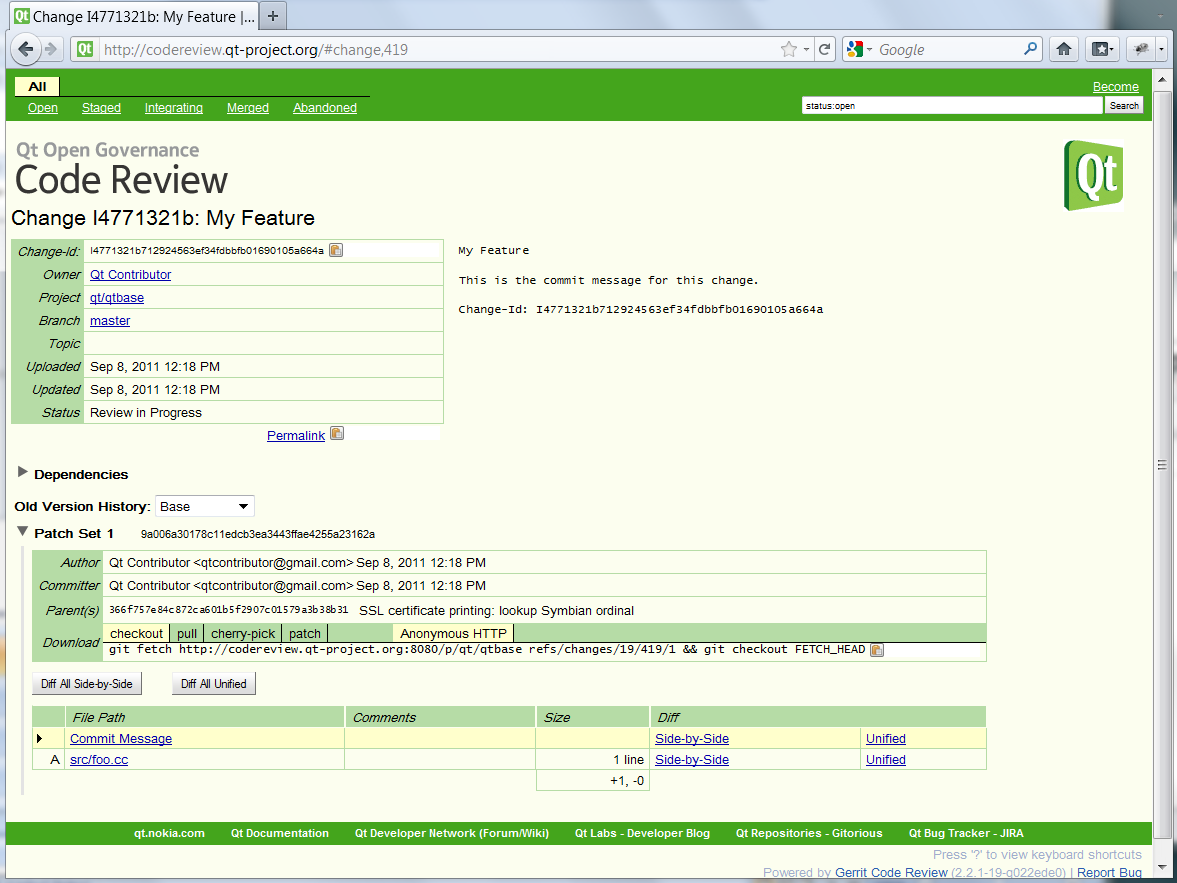Screen dimensions: 1177x883
Task: Click the 'Review in Progress' status text
Action: click(x=146, y=412)
